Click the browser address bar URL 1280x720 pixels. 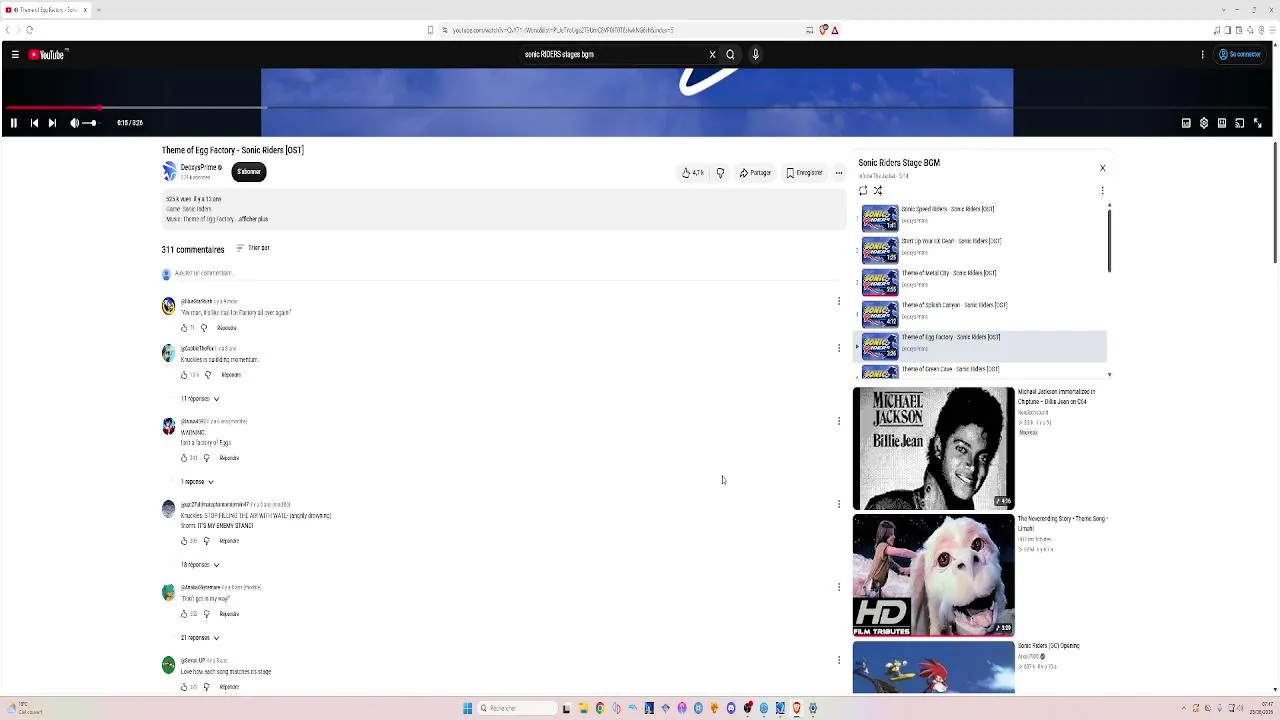[x=563, y=30]
